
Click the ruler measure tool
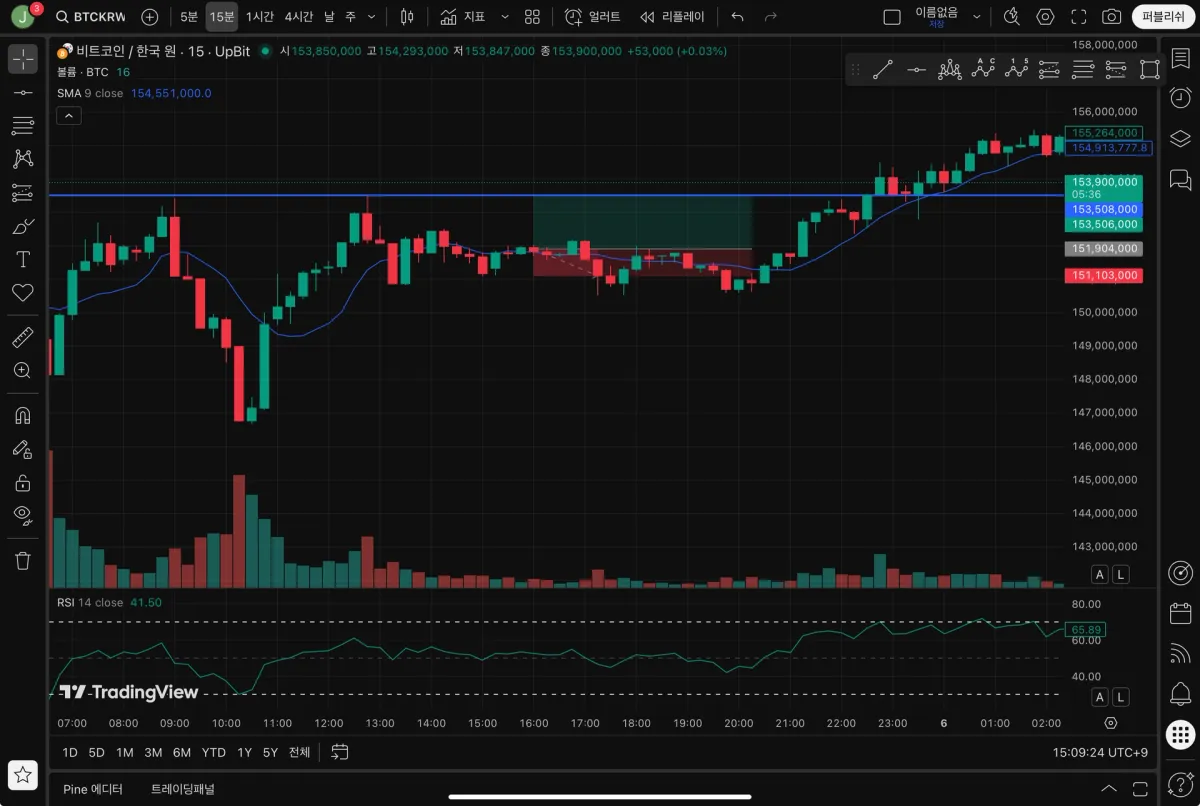22,337
